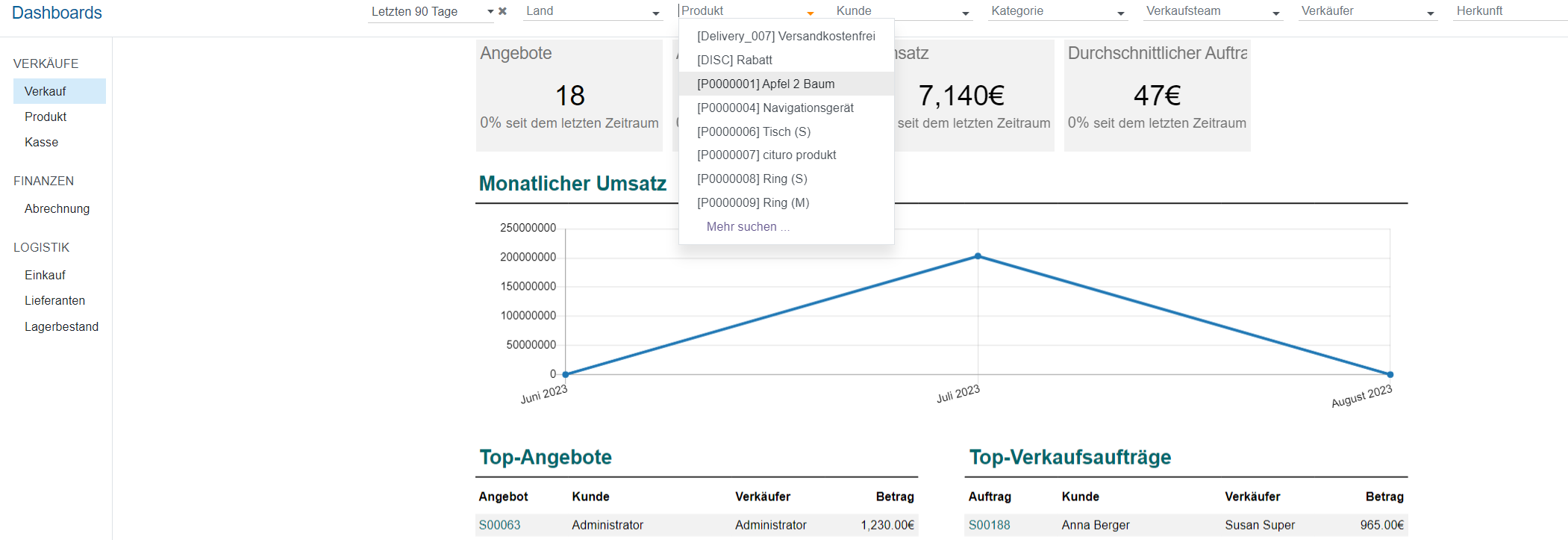The width and height of the screenshot is (1568, 540).
Task: Go to Kasse dashboard
Action: (41, 142)
